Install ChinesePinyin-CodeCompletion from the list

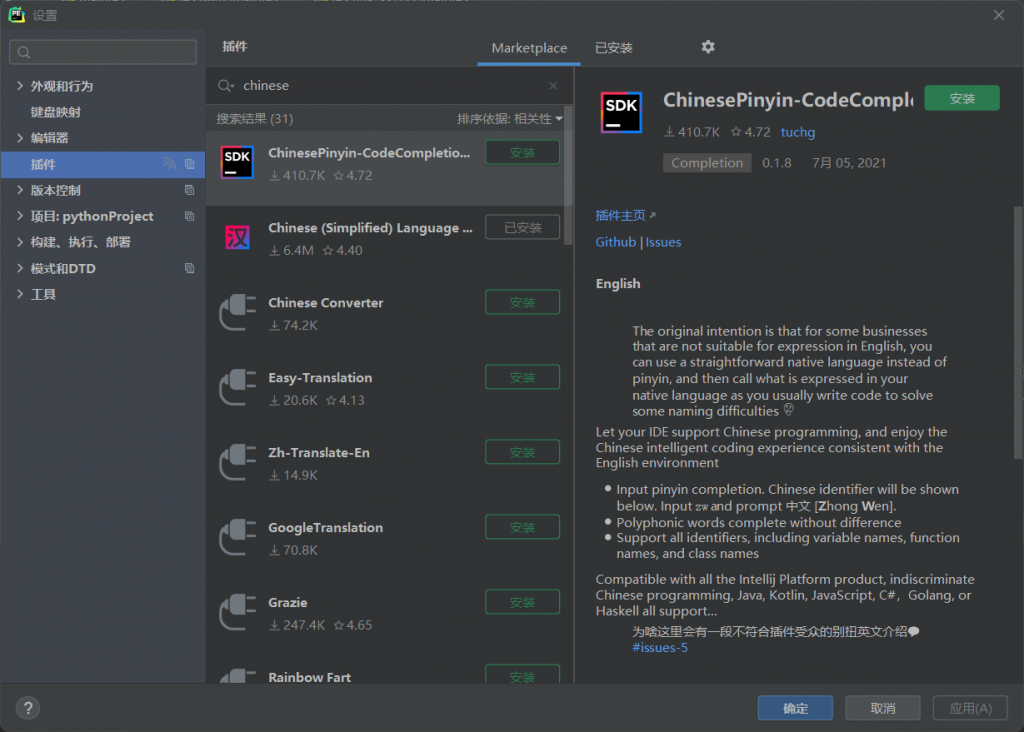pyautogui.click(x=522, y=152)
